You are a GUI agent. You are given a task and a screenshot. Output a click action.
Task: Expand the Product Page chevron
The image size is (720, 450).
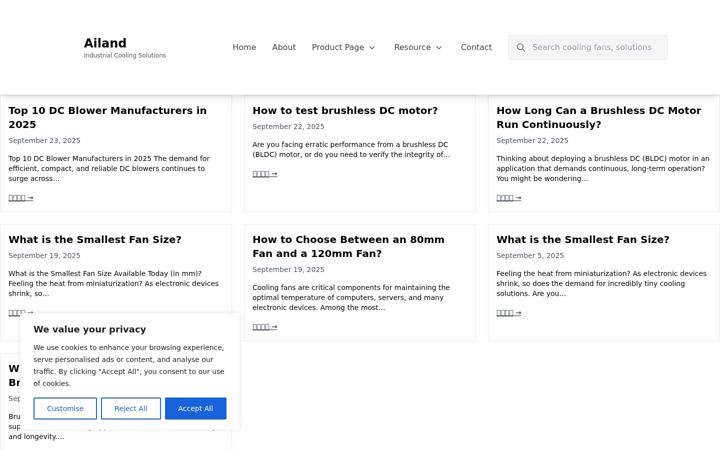(372, 47)
